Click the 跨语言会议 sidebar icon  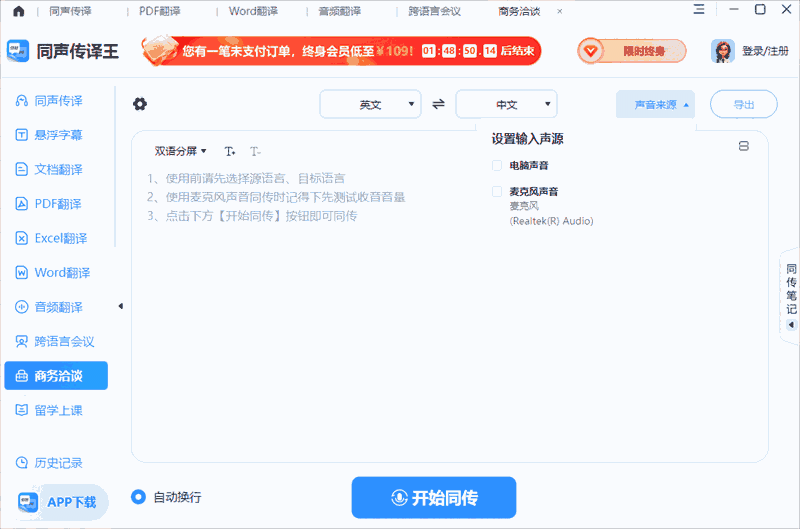pyautogui.click(x=21, y=341)
